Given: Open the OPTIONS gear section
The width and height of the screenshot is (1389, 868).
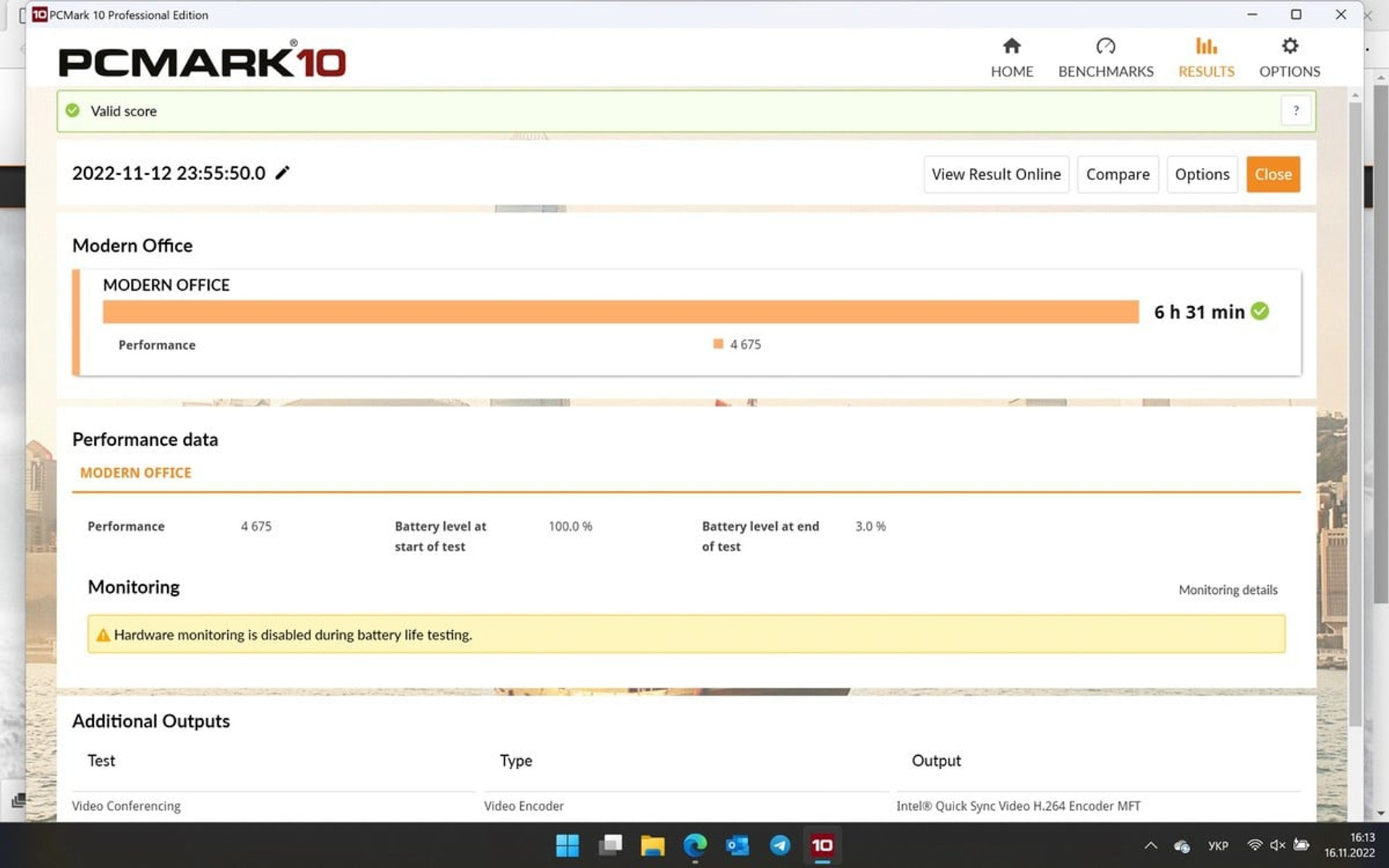Looking at the screenshot, I should coord(1289,58).
